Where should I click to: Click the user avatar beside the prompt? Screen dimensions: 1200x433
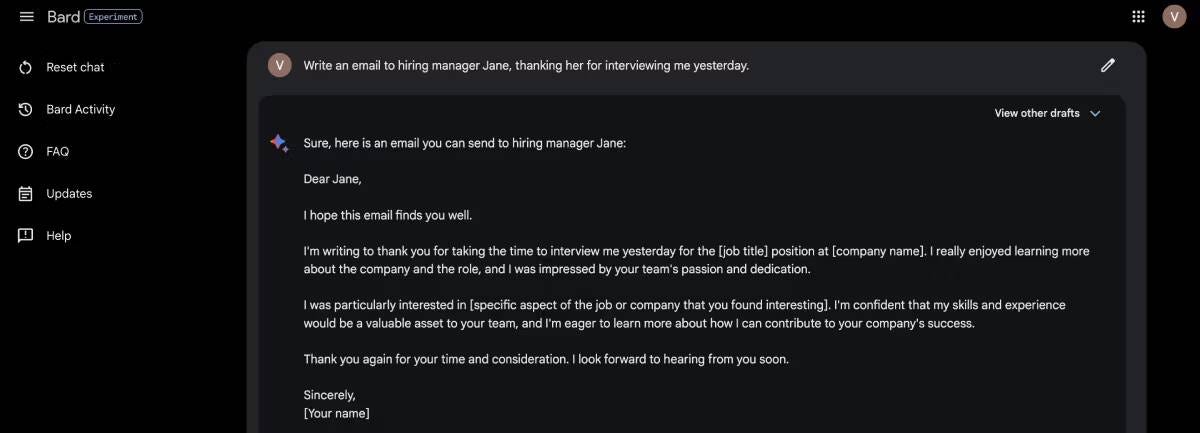coord(280,65)
